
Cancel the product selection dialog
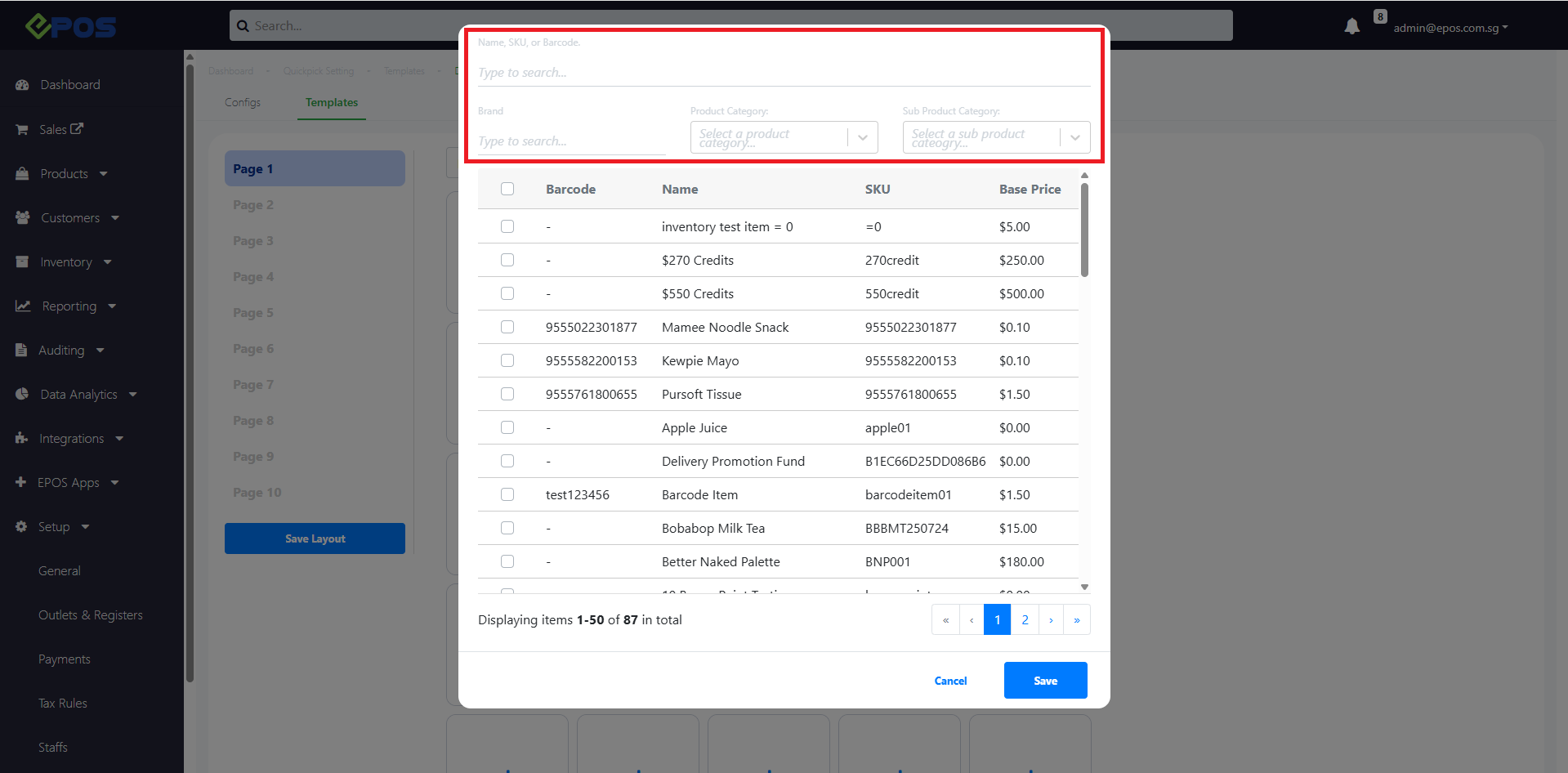point(950,681)
